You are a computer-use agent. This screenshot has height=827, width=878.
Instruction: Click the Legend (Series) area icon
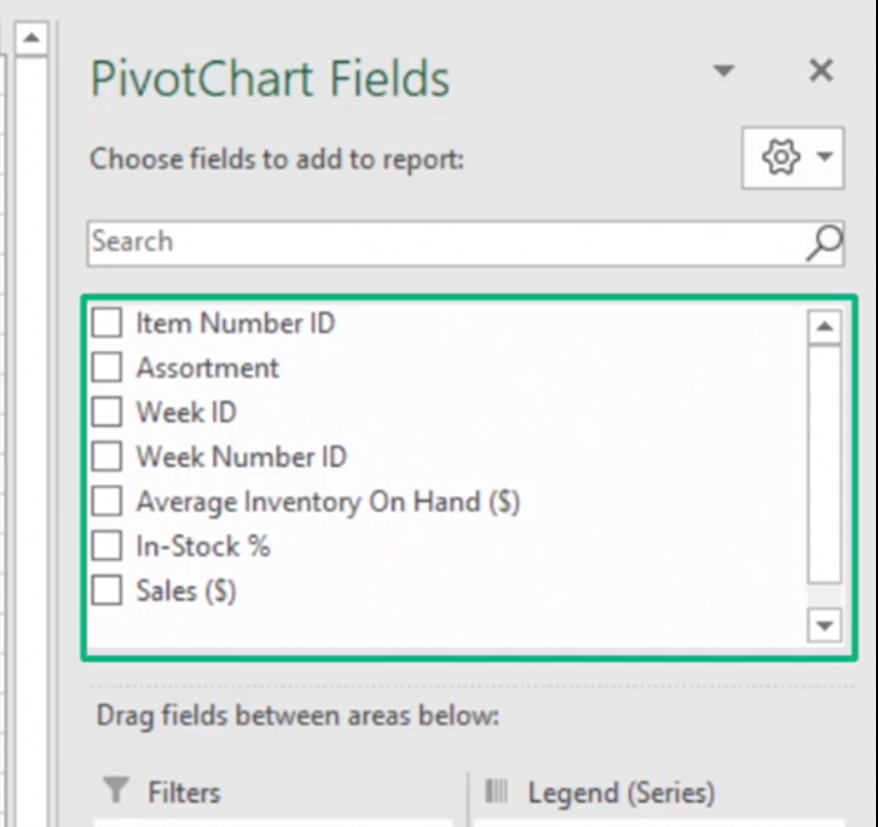click(497, 792)
